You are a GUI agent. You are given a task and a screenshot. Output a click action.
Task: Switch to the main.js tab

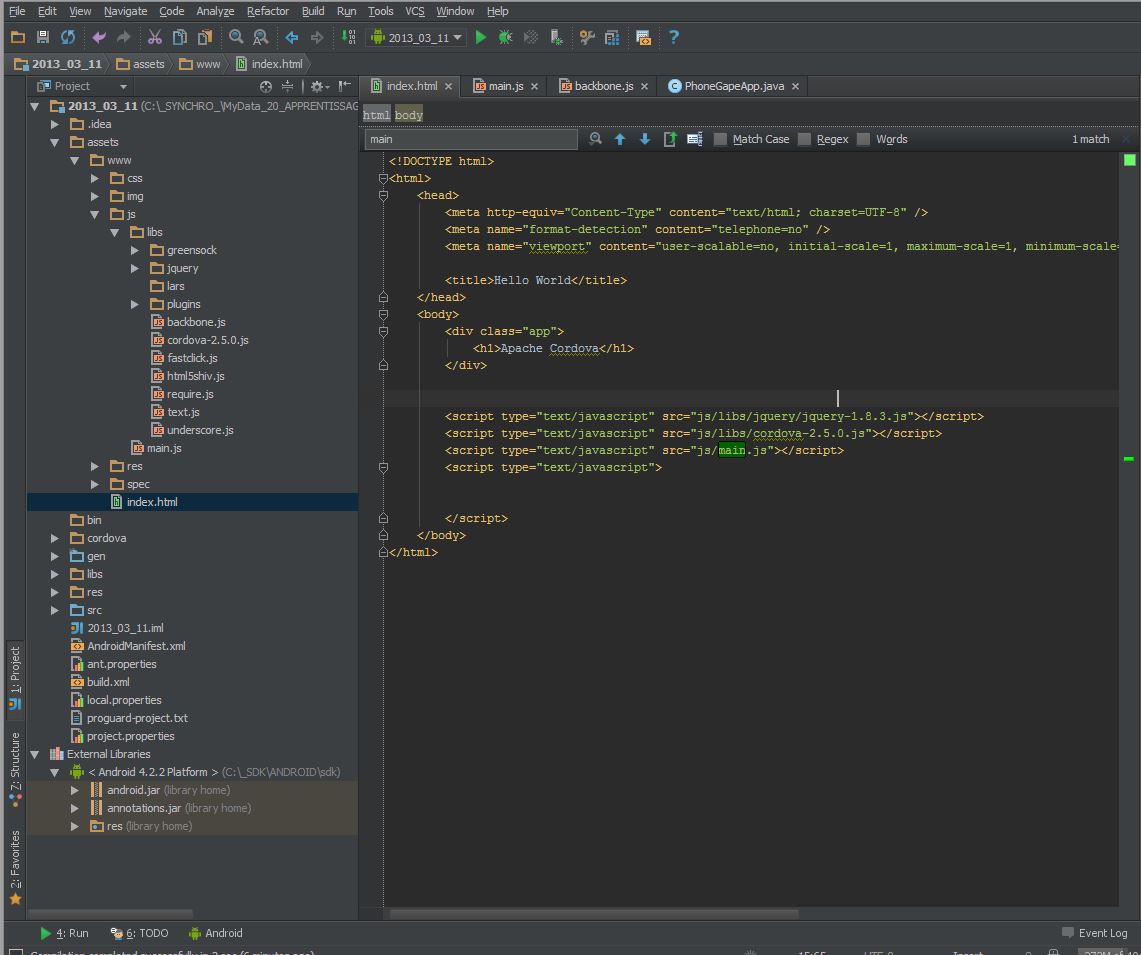(x=506, y=86)
